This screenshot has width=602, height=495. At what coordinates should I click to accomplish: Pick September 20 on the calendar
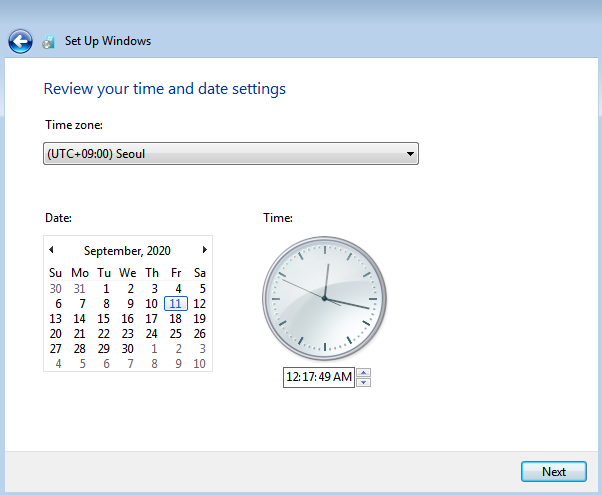[55, 334]
